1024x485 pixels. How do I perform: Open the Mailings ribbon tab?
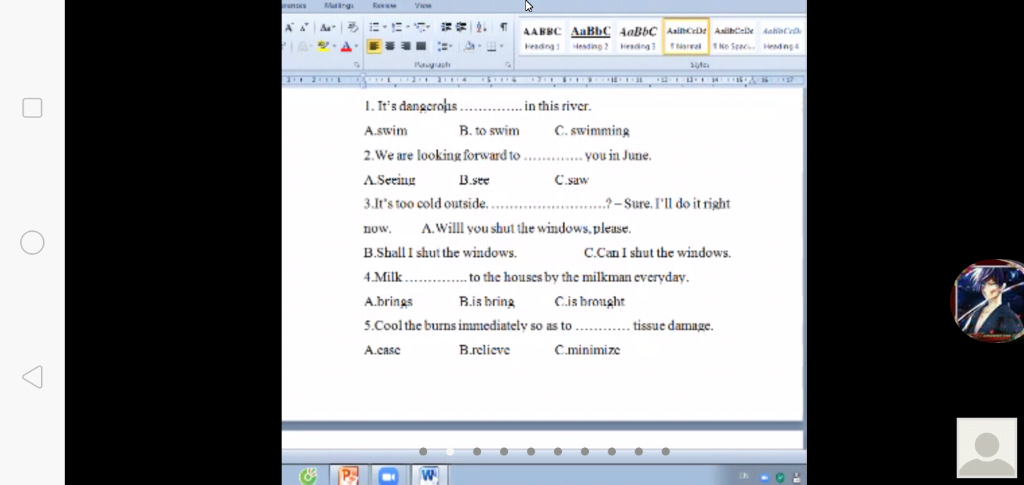(338, 5)
